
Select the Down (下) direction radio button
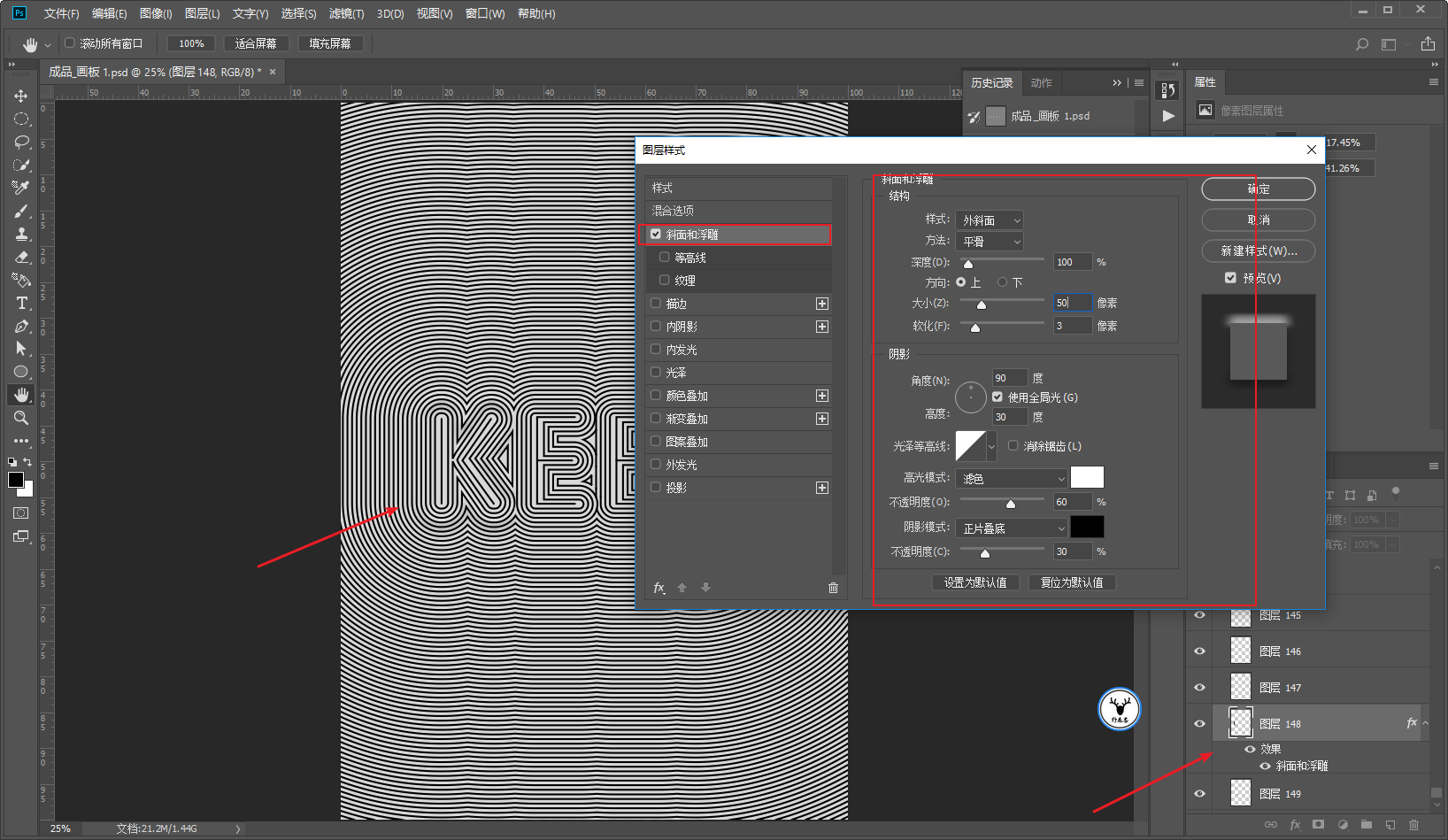(x=1003, y=282)
